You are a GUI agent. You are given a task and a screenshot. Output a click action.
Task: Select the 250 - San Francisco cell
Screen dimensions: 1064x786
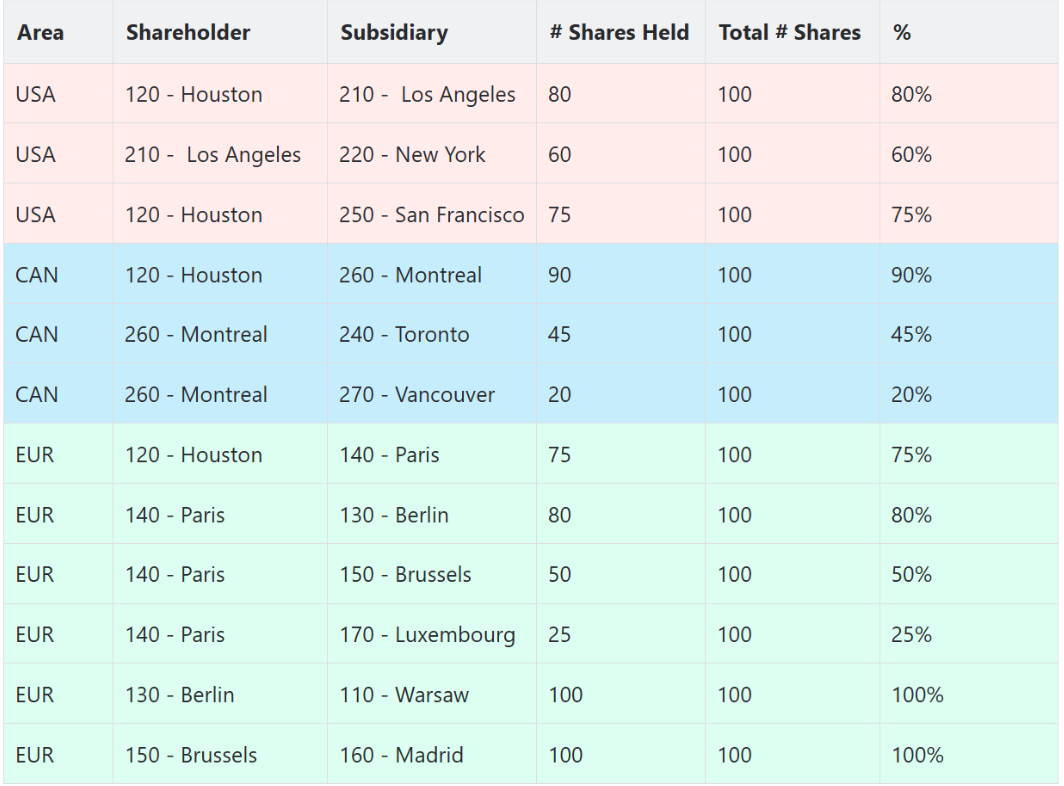(x=432, y=214)
